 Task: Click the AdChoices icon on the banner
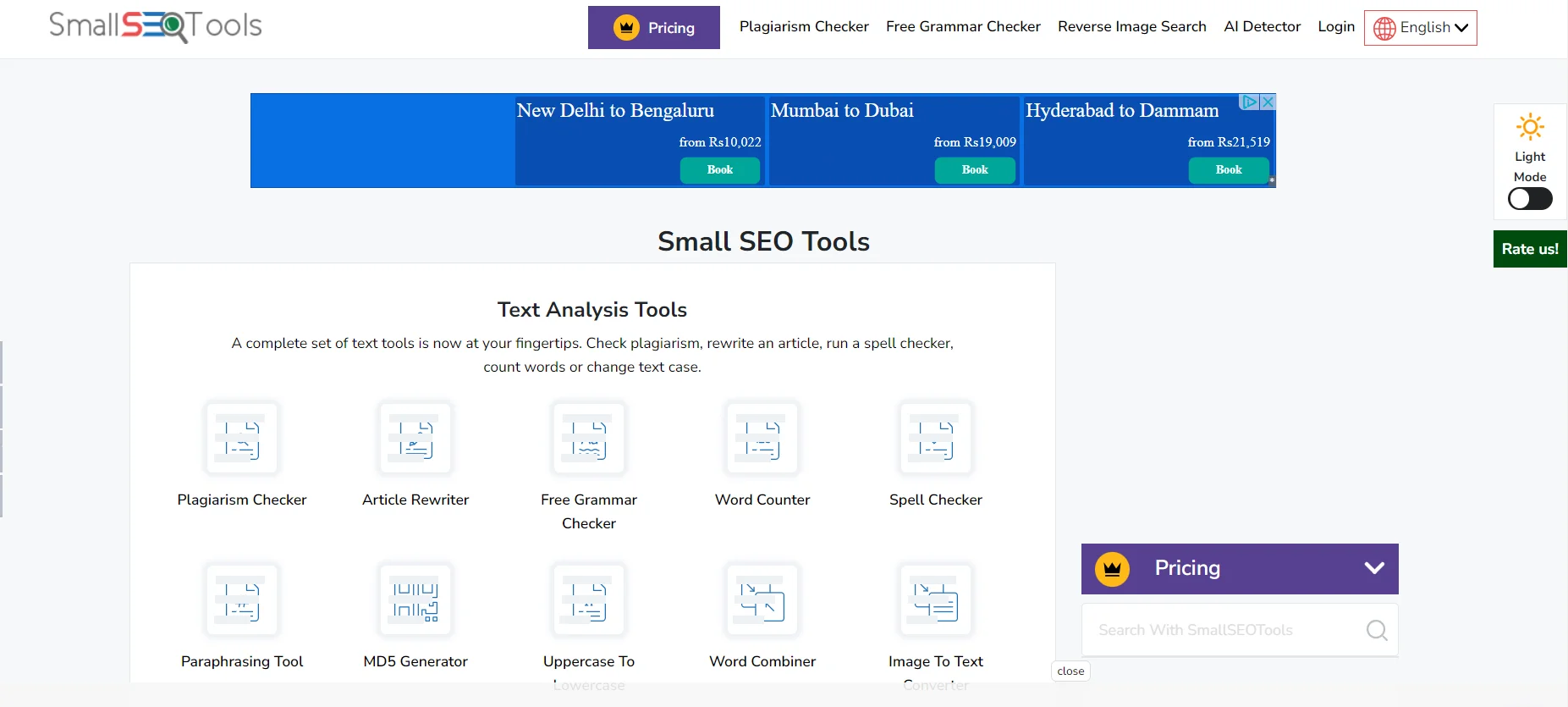[1250, 102]
